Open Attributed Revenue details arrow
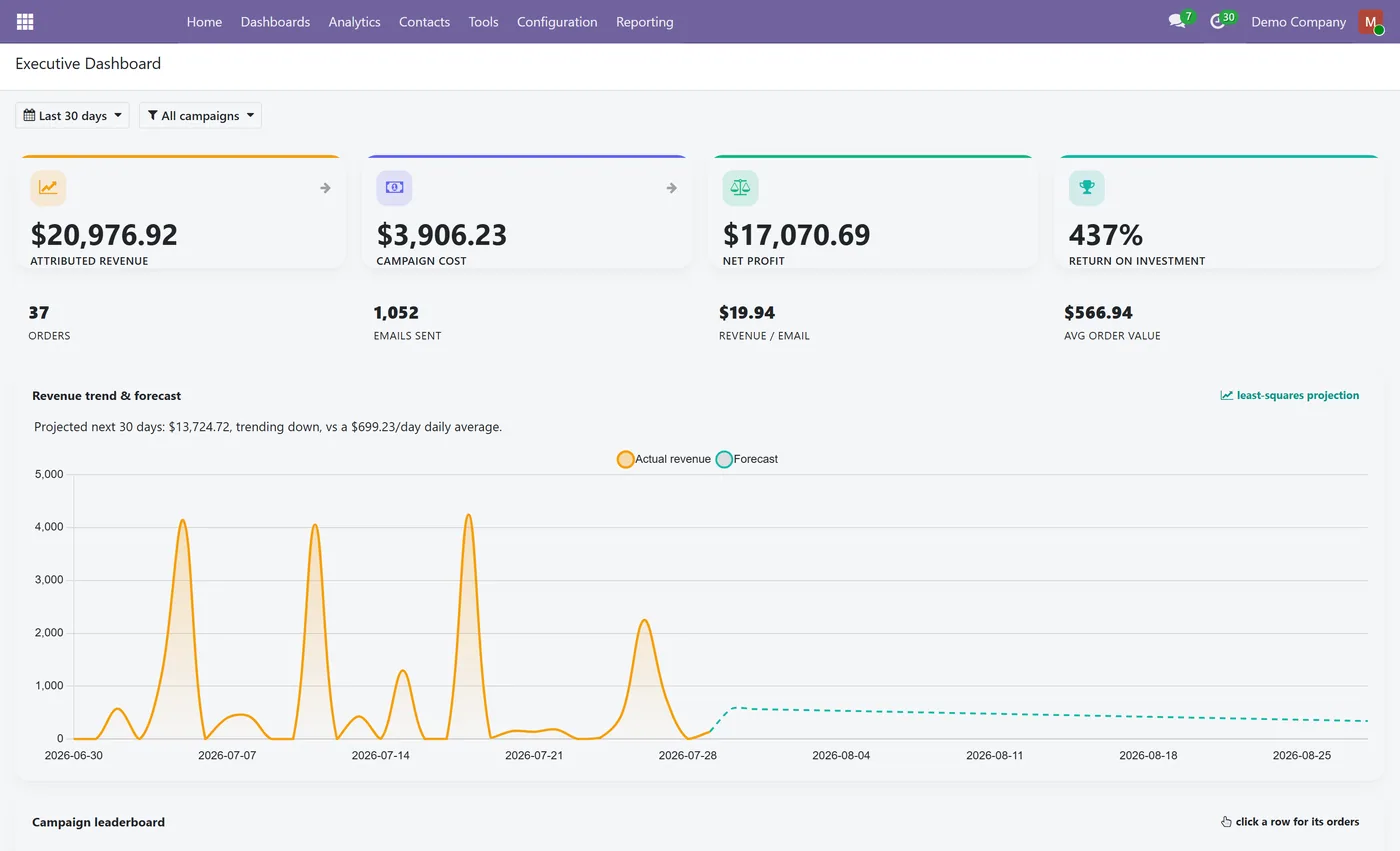This screenshot has width=1400, height=851. pos(325,188)
